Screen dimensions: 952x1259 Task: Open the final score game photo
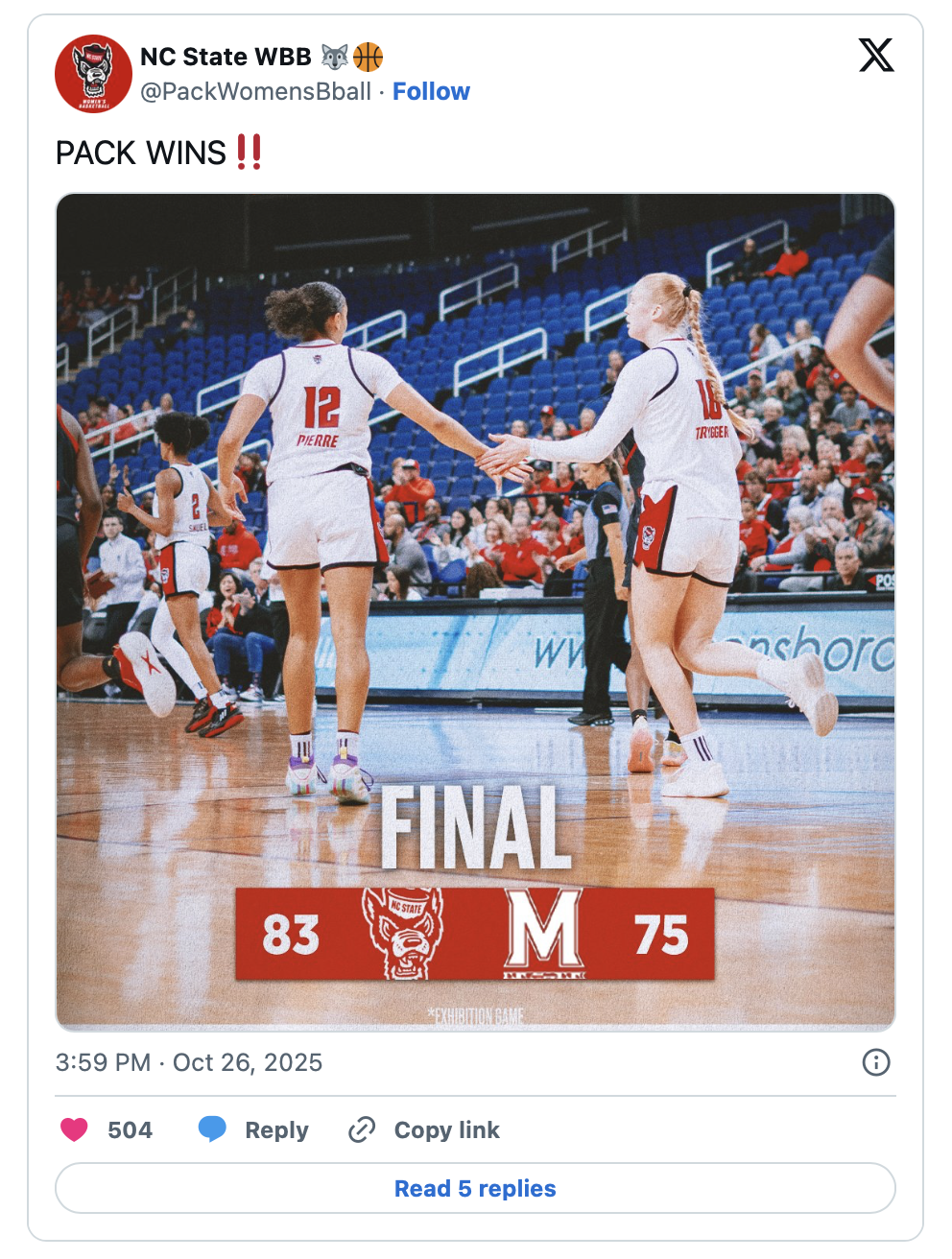(475, 612)
